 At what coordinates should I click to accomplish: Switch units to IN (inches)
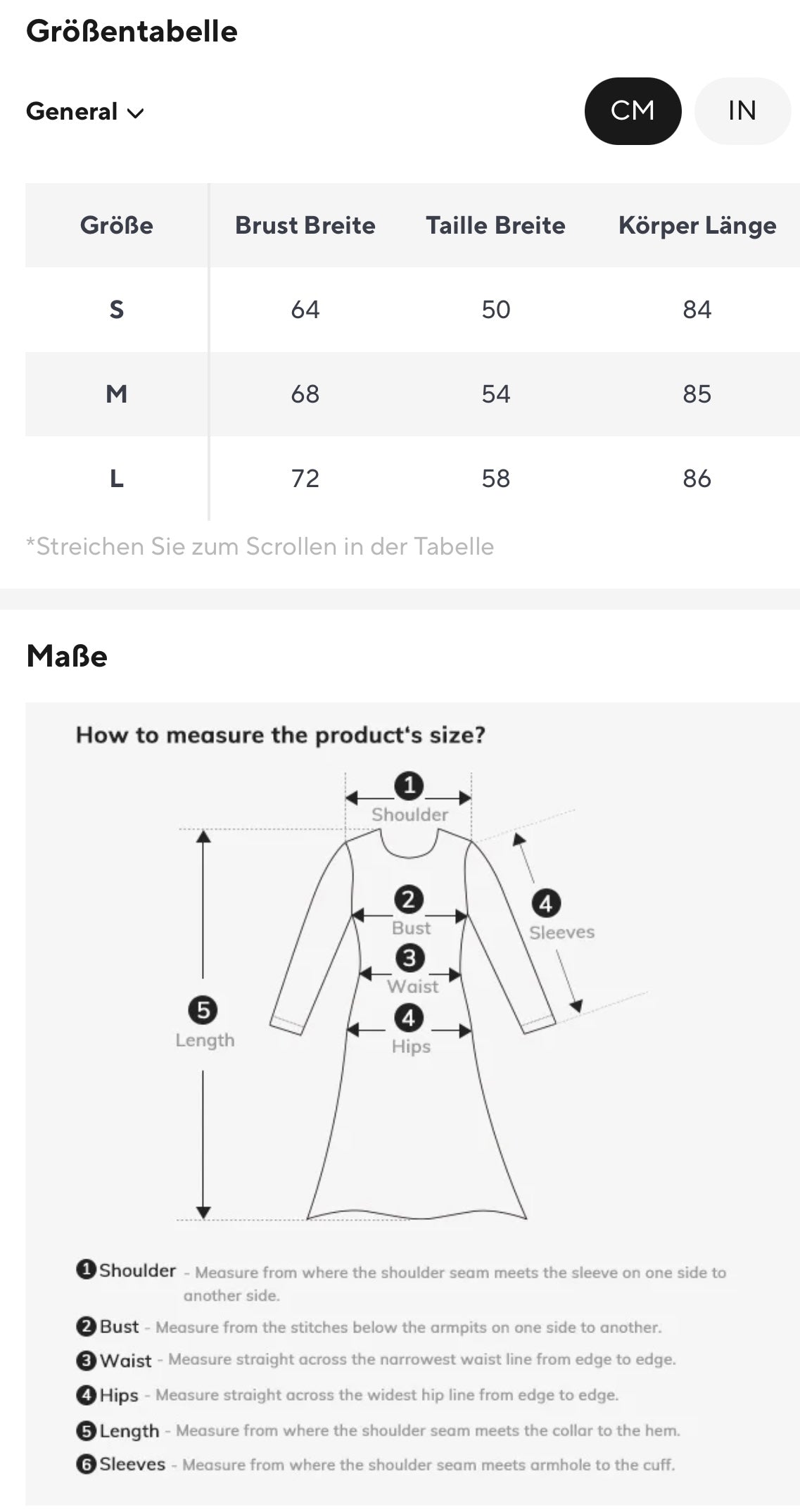click(742, 111)
